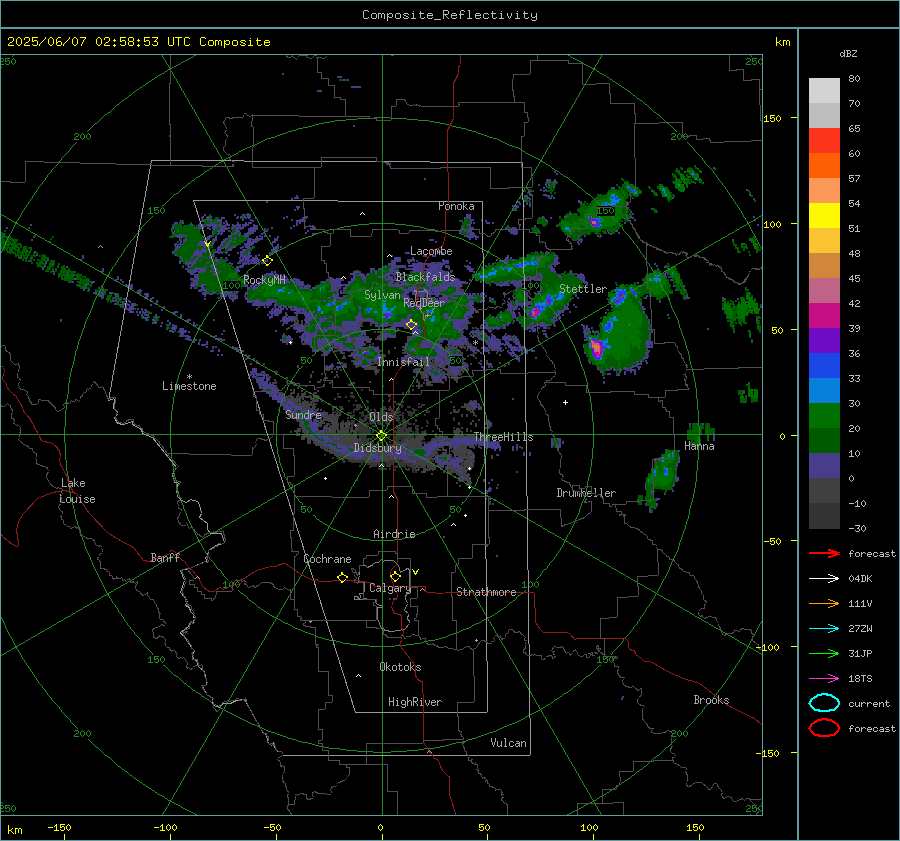
Task: Click the Stettler city label
Action: [583, 289]
